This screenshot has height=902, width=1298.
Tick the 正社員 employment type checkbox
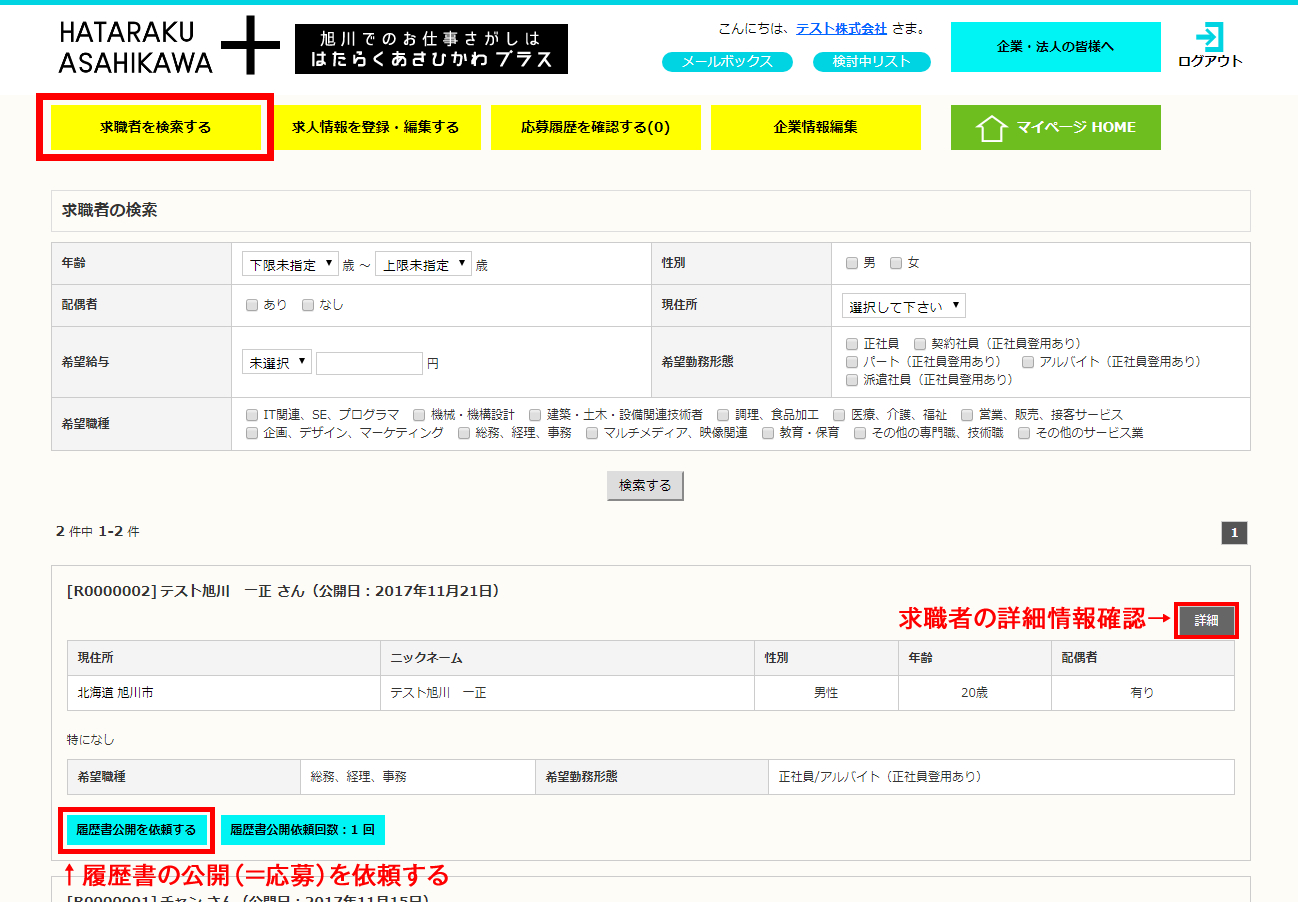click(852, 344)
